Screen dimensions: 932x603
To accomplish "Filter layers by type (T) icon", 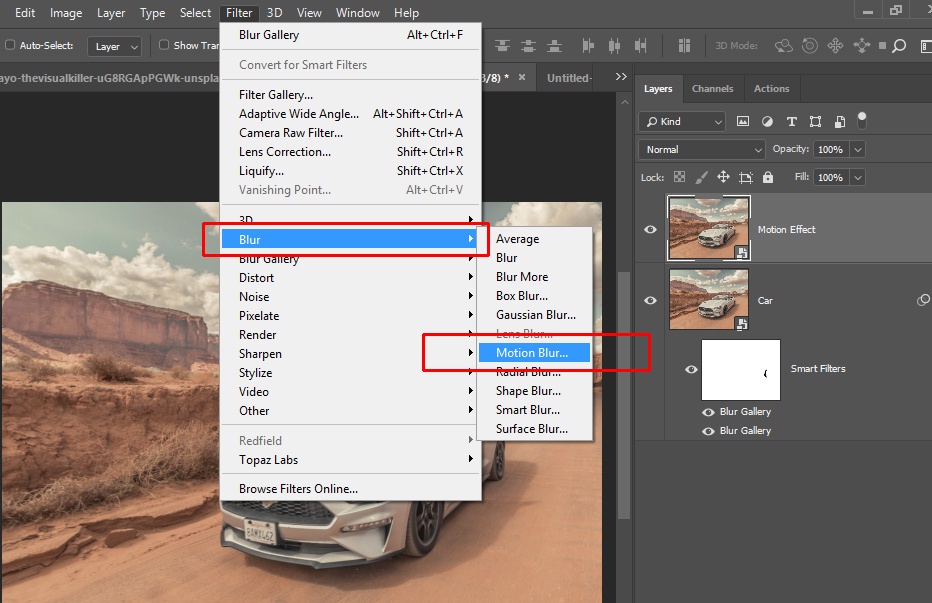I will point(792,121).
